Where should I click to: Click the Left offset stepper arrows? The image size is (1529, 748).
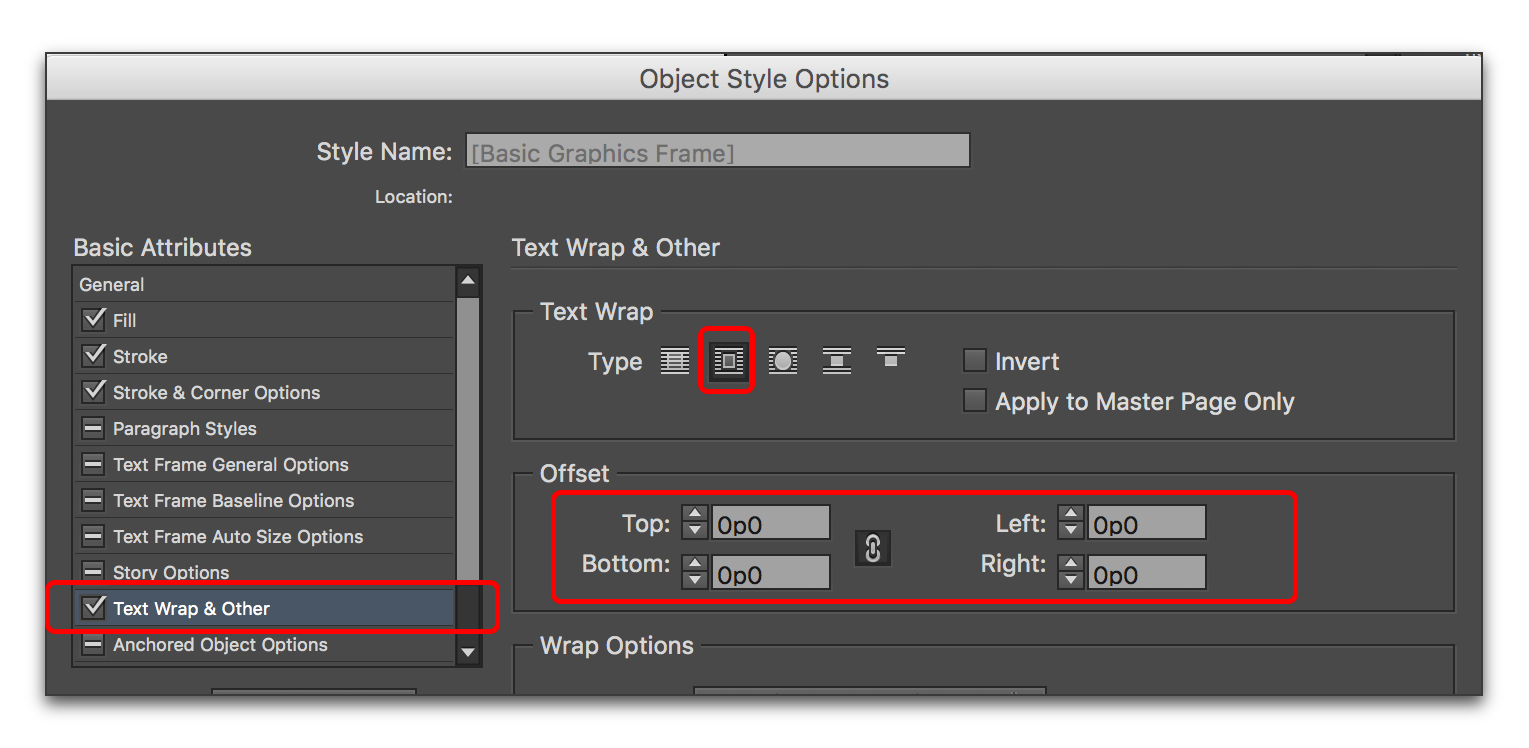1071,522
